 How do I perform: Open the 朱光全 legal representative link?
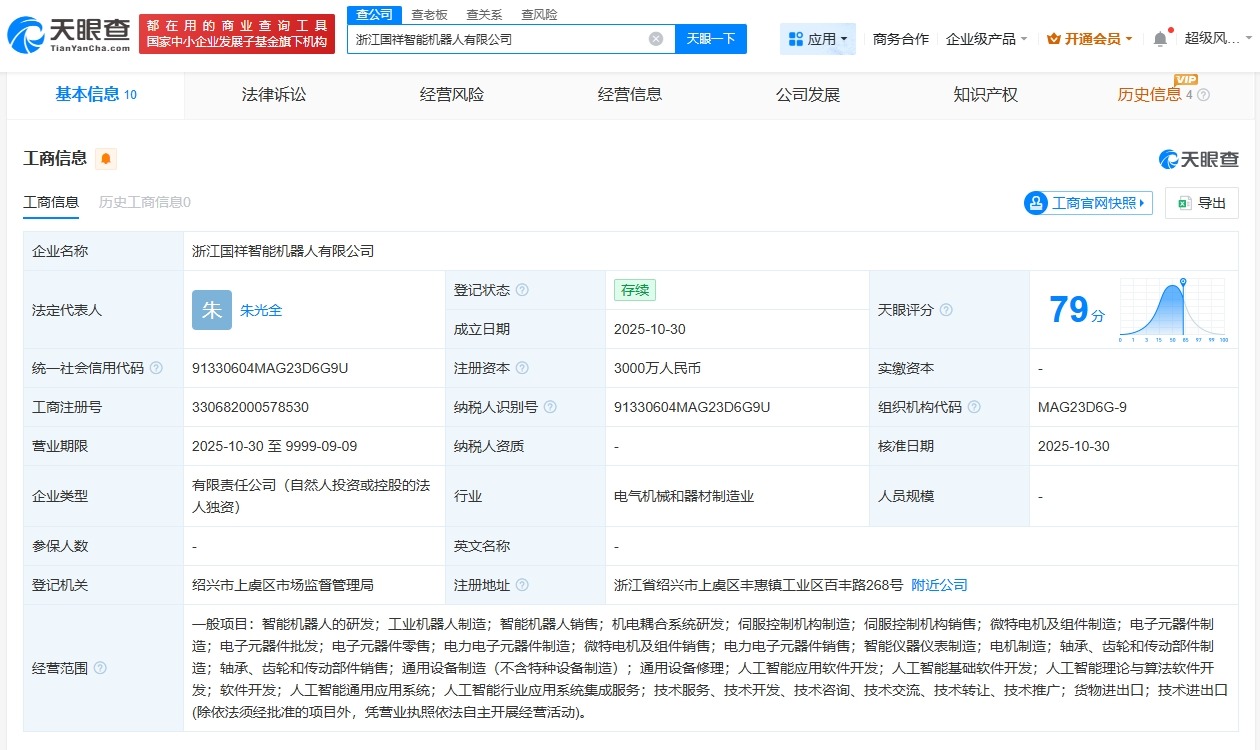(x=261, y=310)
